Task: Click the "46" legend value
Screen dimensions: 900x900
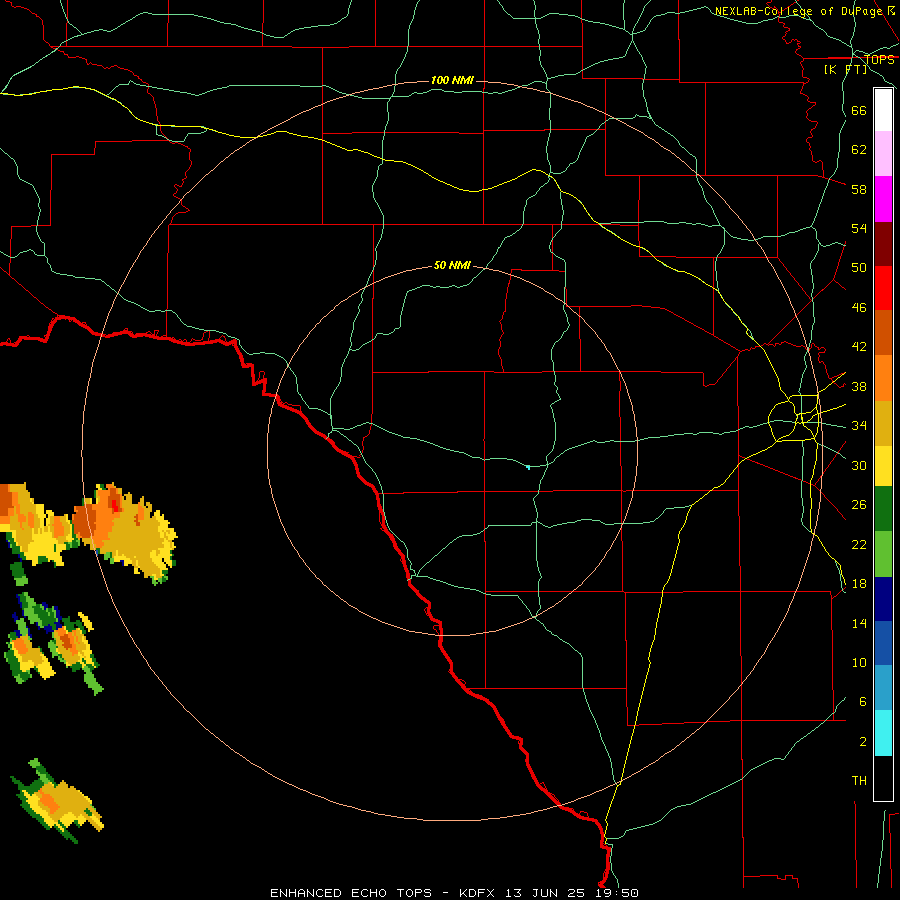Action: [859, 308]
